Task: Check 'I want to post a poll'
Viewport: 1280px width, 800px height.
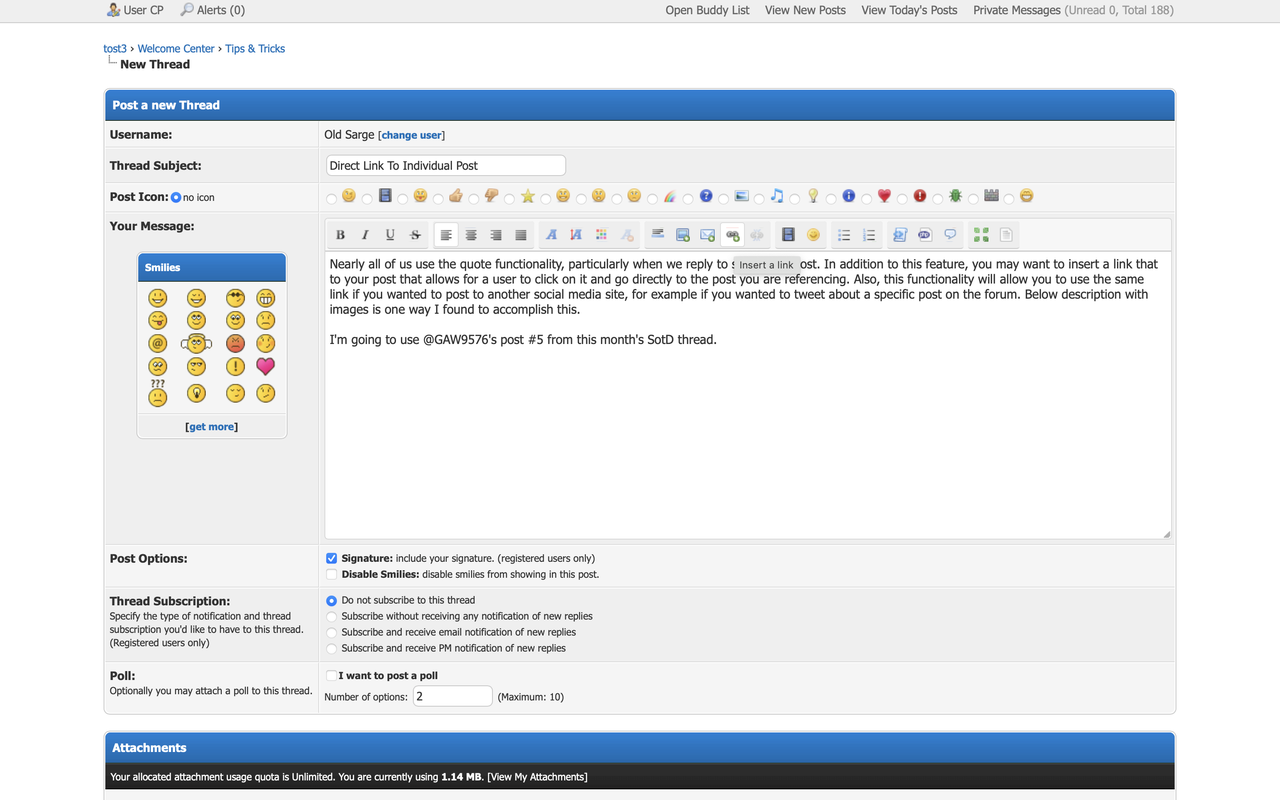Action: pos(332,676)
